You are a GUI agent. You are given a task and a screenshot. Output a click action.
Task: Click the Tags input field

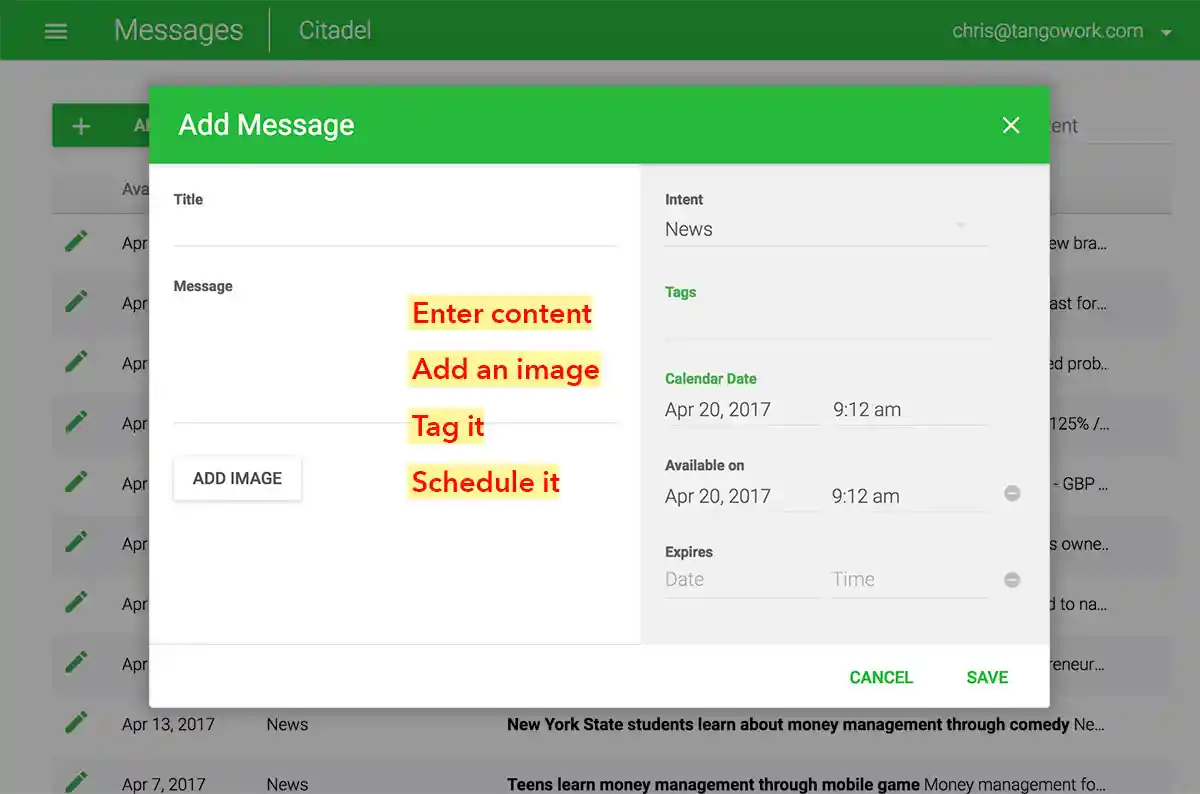click(826, 322)
